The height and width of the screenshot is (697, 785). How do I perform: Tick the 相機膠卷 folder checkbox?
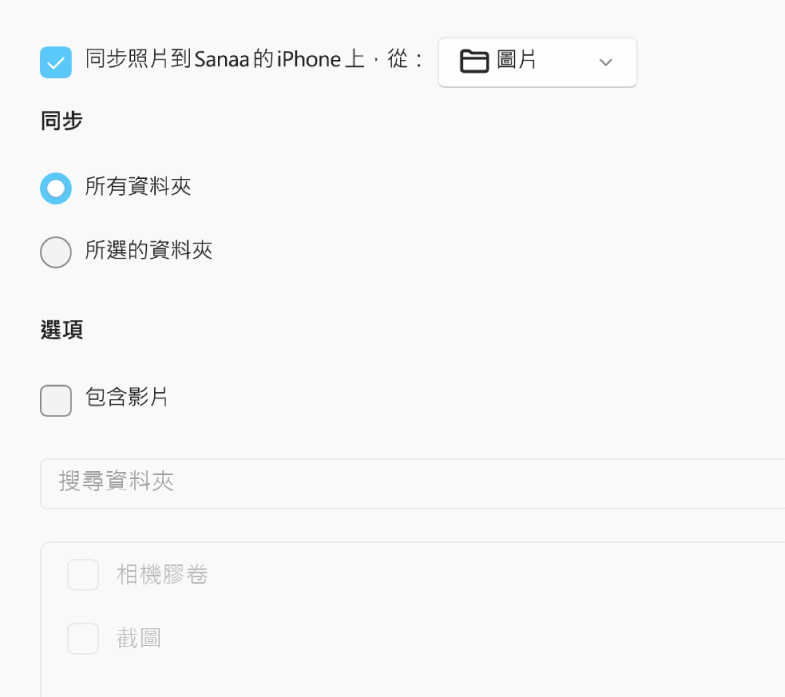[x=83, y=575]
